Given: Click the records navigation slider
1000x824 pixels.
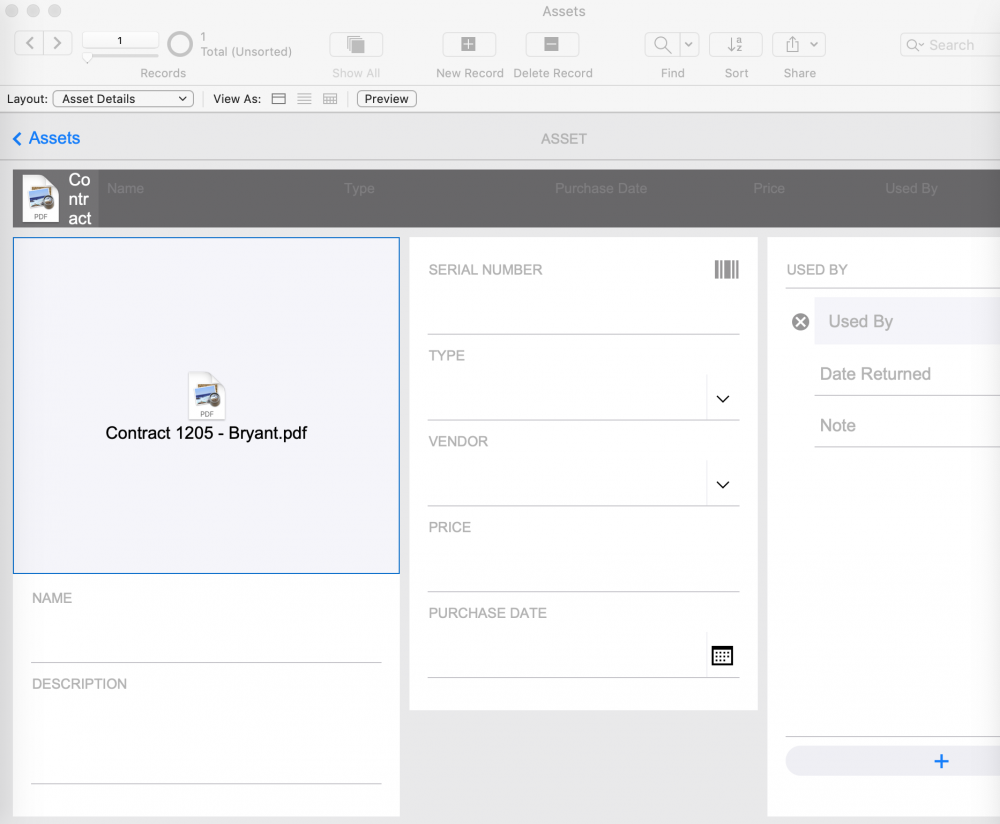Looking at the screenshot, I should 120,57.
